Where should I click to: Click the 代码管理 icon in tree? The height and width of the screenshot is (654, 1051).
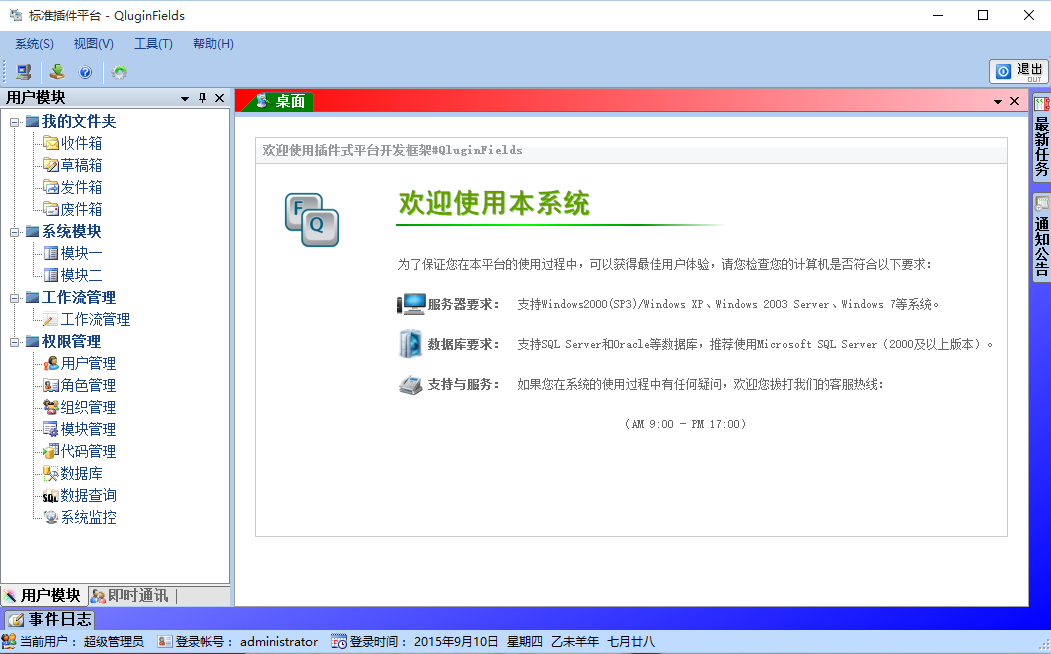coord(51,451)
